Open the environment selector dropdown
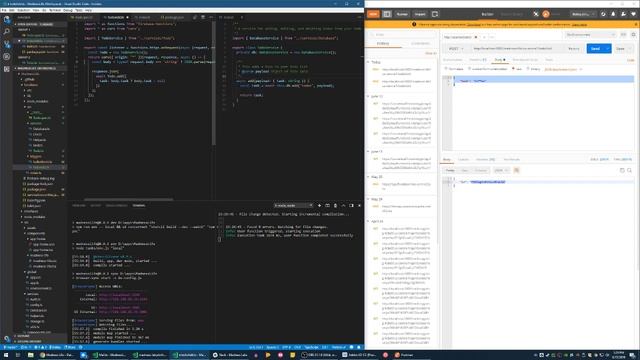The image size is (640, 360). [x=590, y=35]
